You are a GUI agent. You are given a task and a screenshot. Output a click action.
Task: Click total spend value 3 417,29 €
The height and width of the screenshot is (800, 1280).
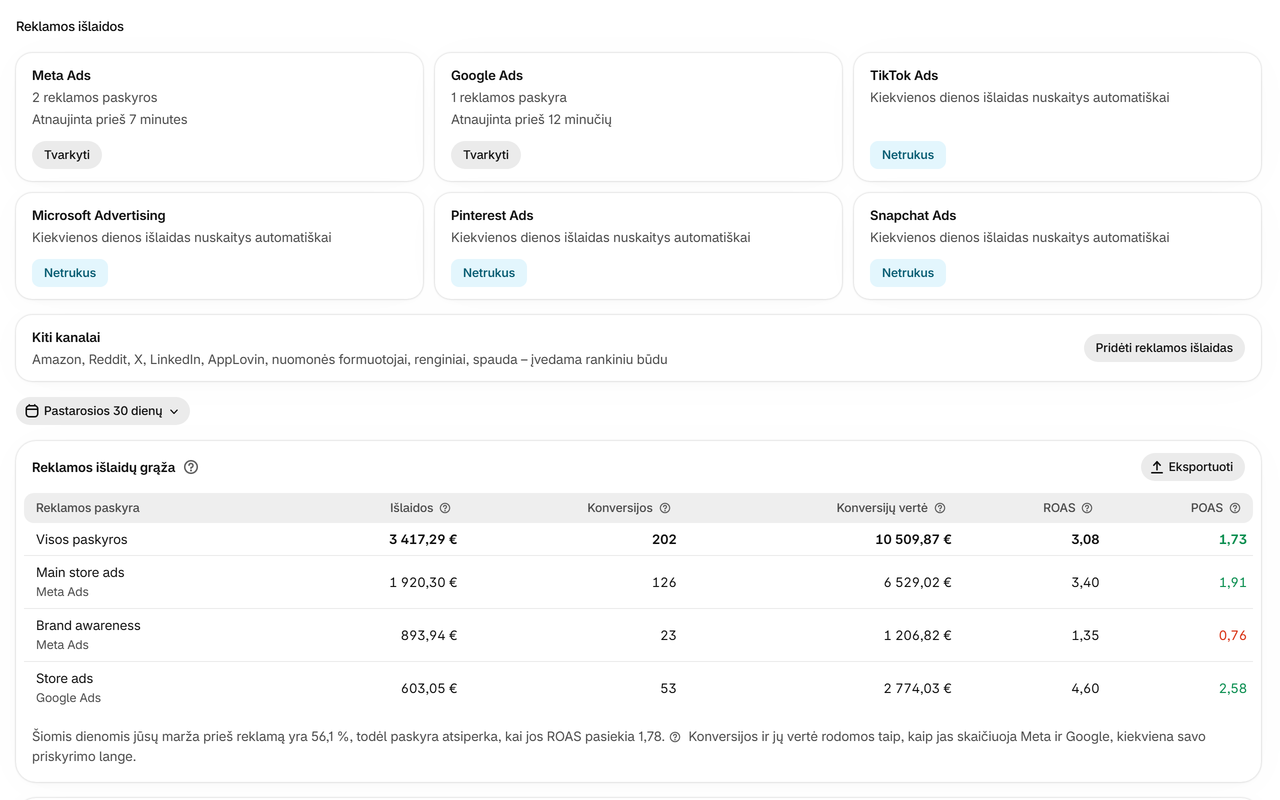[423, 539]
